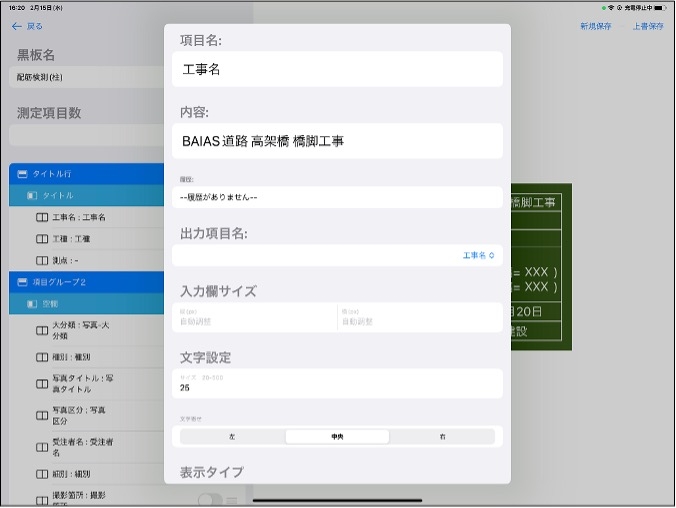Click the 内容 text field

pyautogui.click(x=337, y=142)
